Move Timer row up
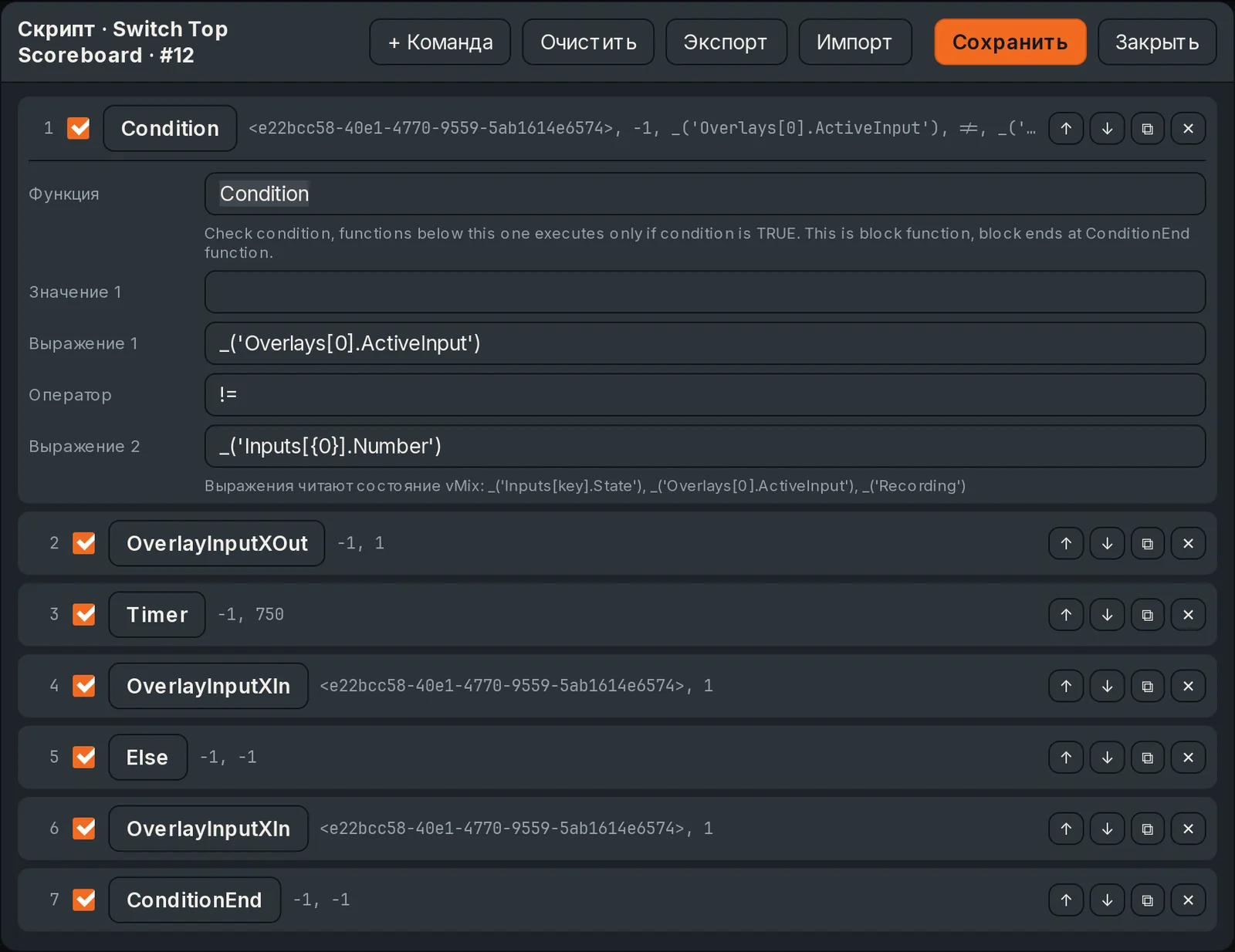This screenshot has height=952, width=1235. [x=1066, y=615]
